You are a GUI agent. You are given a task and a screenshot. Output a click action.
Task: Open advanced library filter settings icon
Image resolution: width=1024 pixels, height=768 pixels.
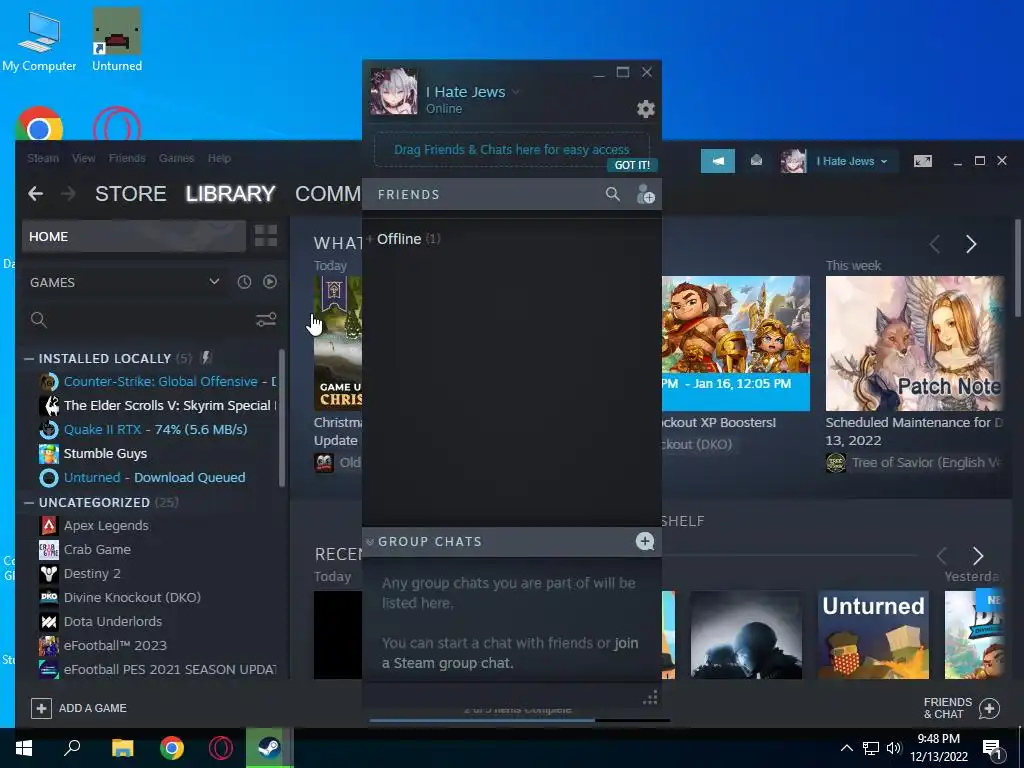pyautogui.click(x=266, y=319)
